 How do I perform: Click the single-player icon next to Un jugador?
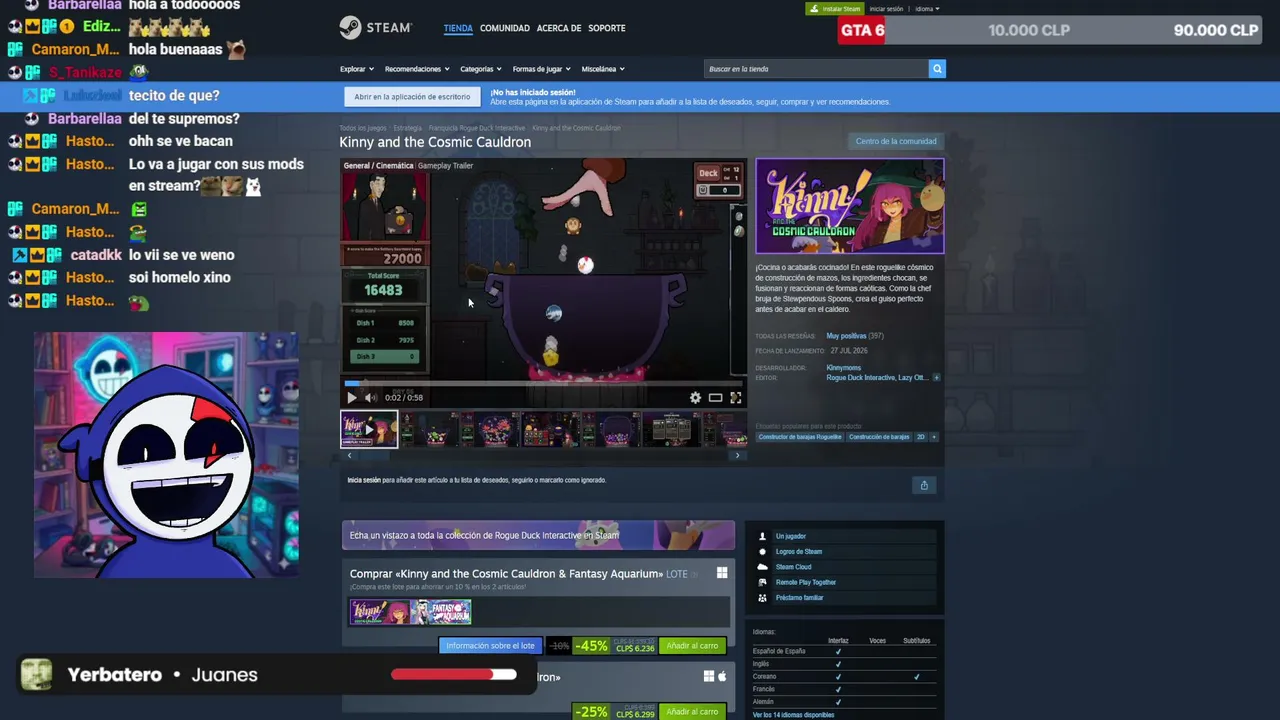tap(763, 536)
